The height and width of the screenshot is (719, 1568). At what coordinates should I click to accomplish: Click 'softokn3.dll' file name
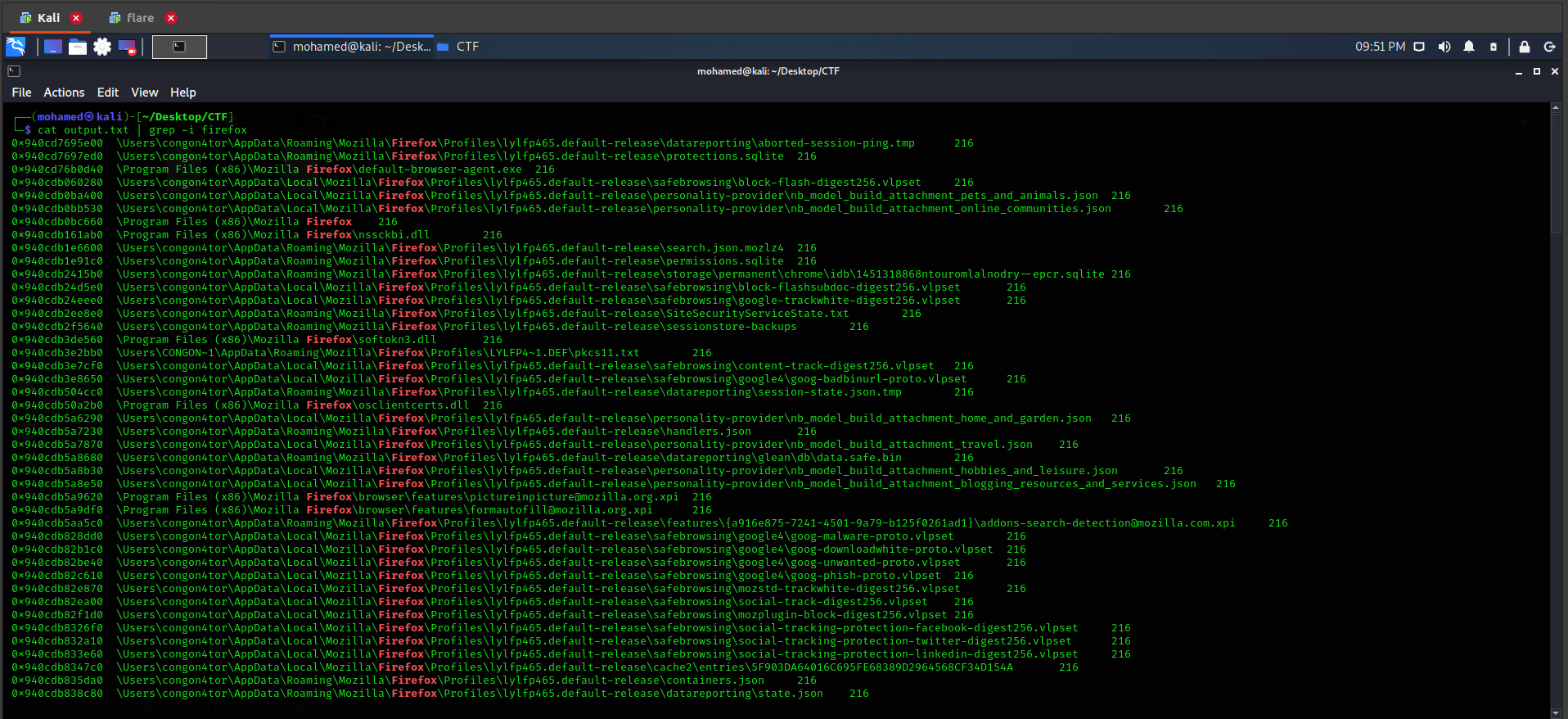[398, 340]
